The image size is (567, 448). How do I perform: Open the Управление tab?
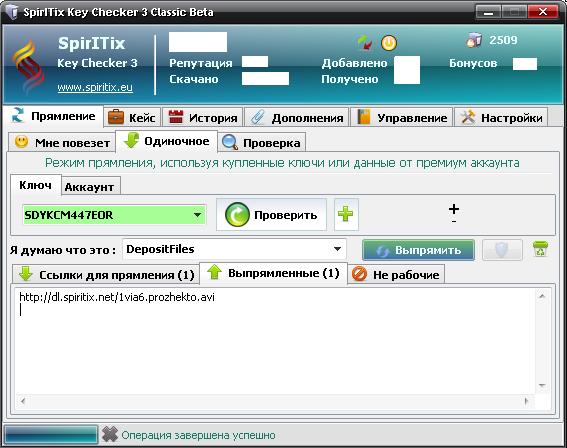(x=402, y=118)
